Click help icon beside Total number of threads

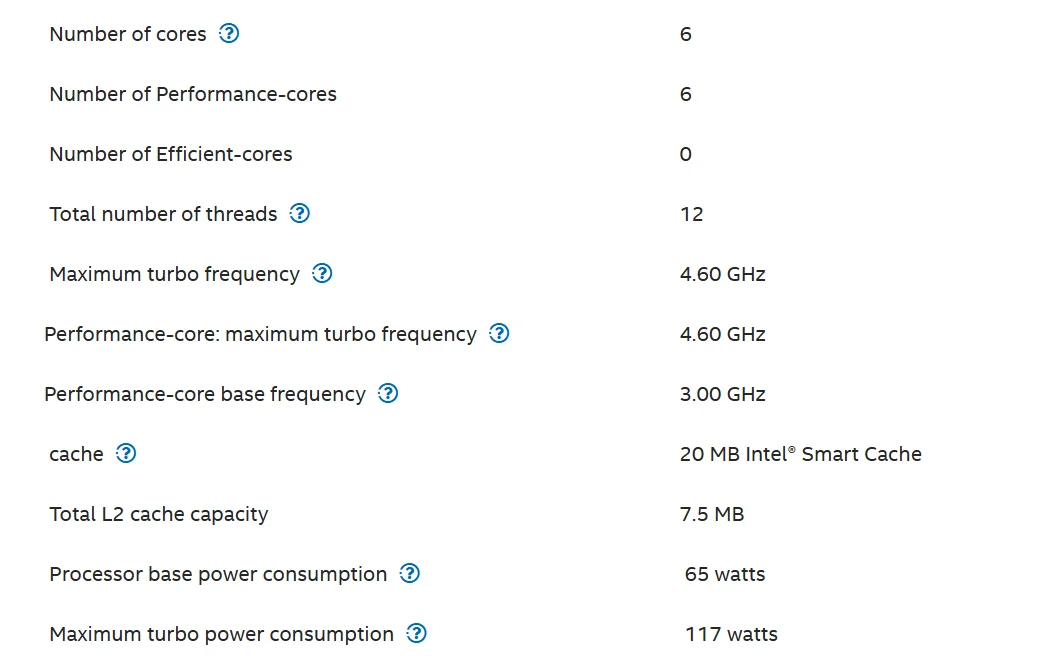pyautogui.click(x=299, y=213)
